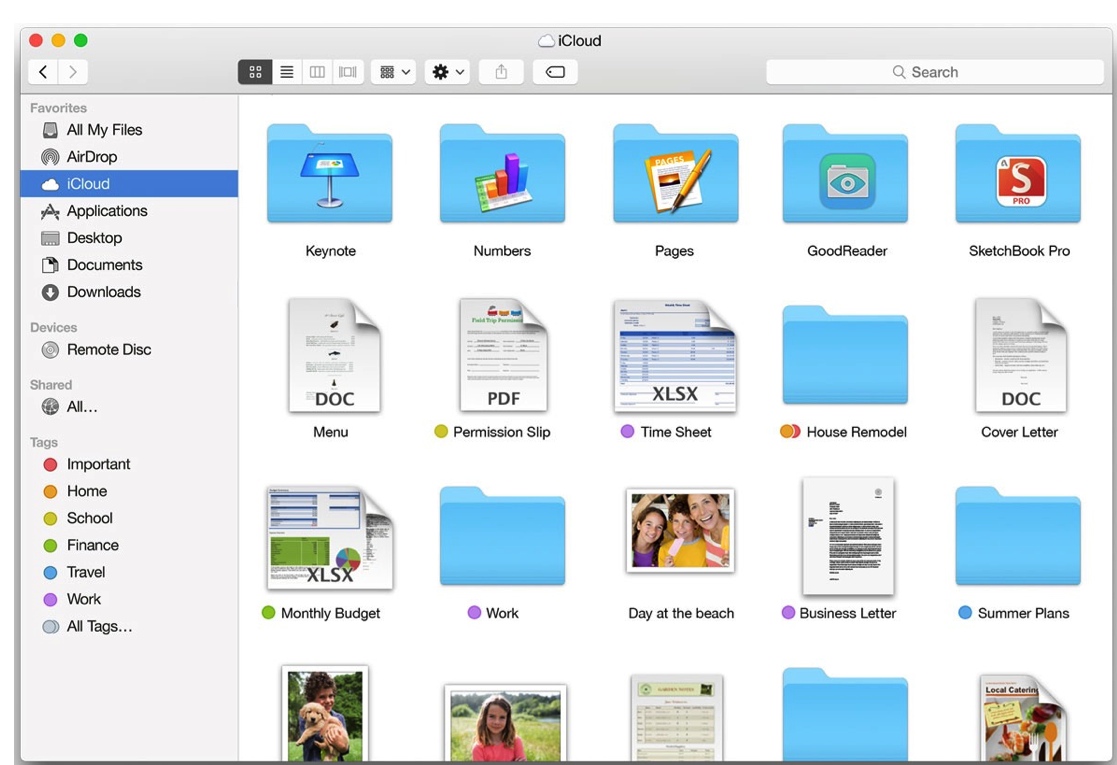Switch to column view
The height and width of the screenshot is (765, 1117).
click(317, 72)
